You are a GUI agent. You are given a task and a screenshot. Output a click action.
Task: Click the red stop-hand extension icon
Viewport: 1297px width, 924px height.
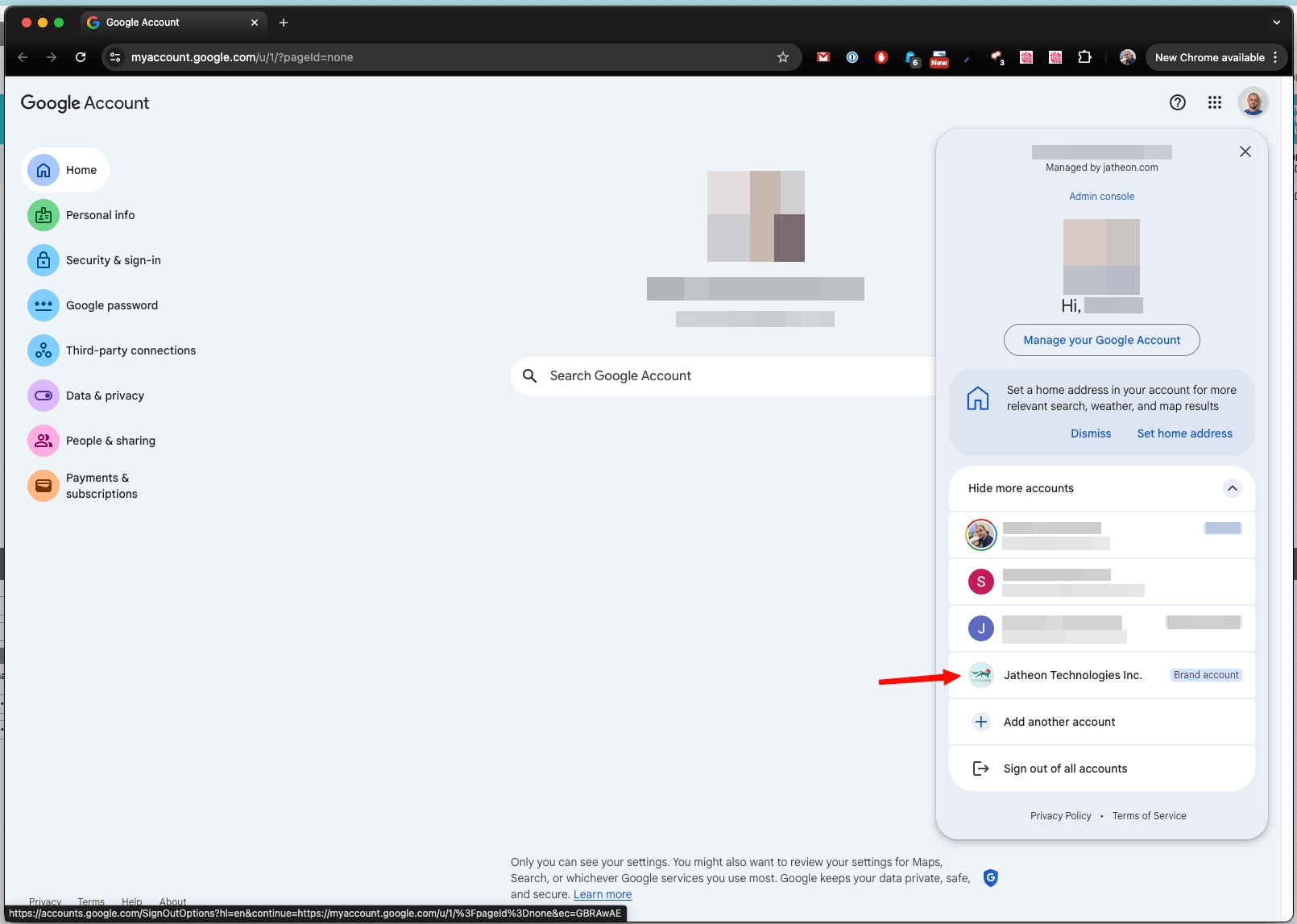[881, 57]
